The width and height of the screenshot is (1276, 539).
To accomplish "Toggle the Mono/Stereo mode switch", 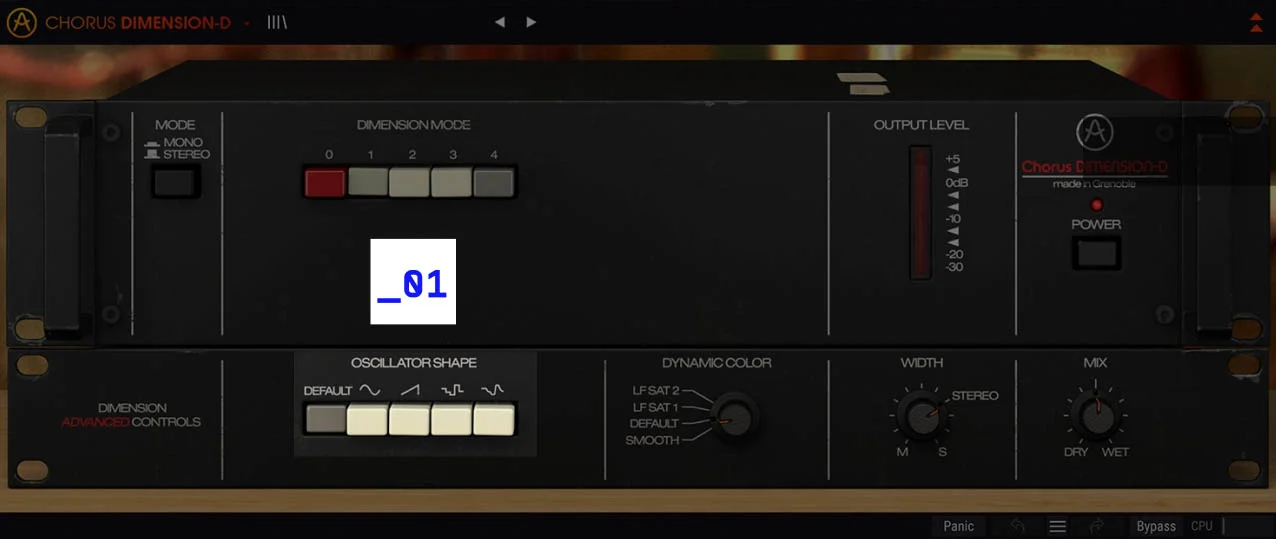I will [x=176, y=181].
